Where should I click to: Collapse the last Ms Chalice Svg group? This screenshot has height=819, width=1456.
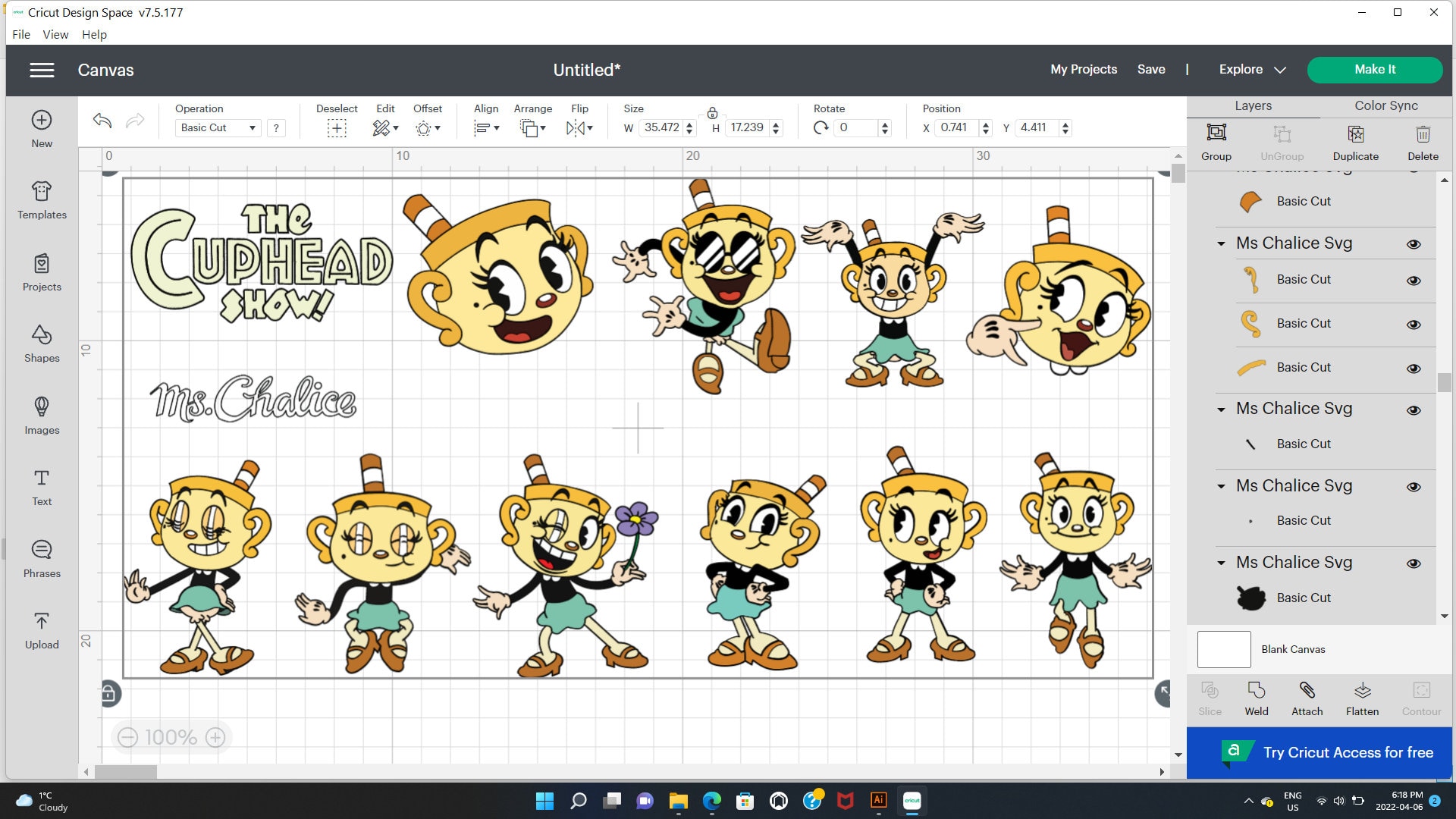pos(1221,563)
